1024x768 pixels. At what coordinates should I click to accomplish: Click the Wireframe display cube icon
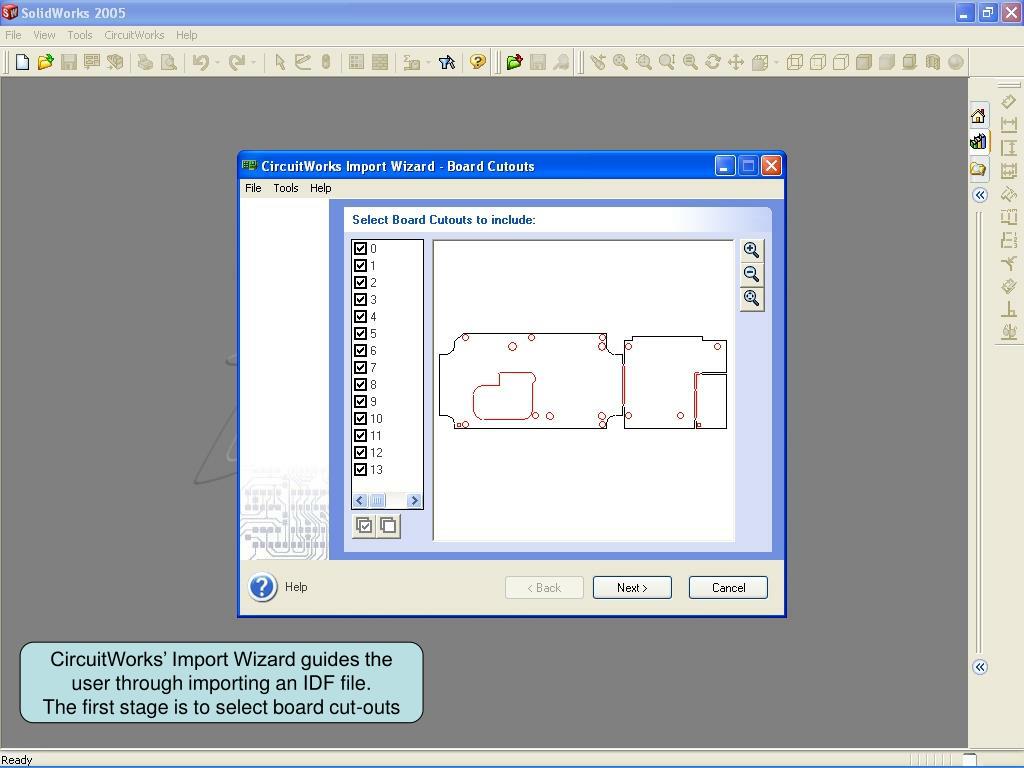[x=794, y=62]
